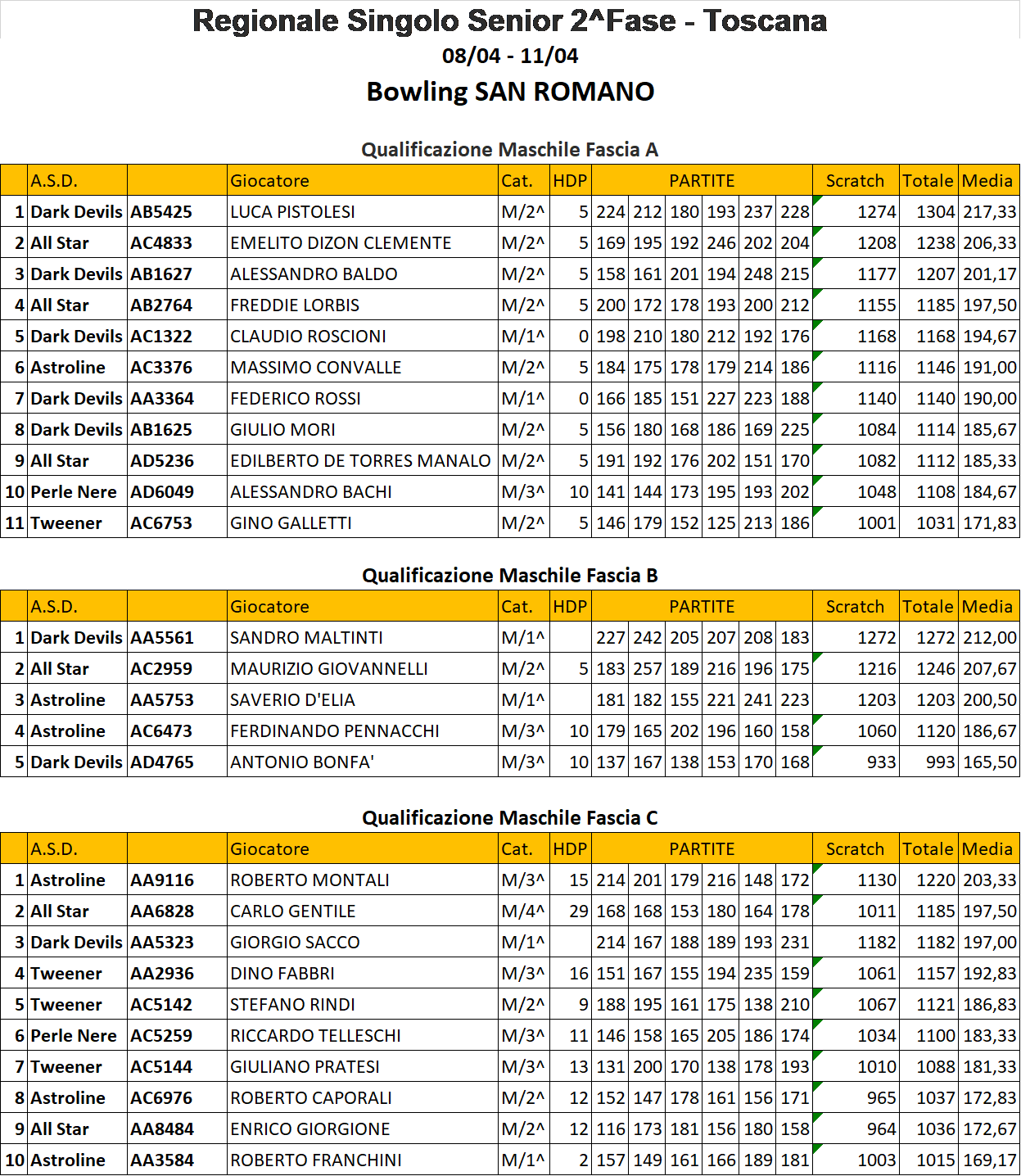Click the scratch value '1274'
Viewport: 1021px width, 1176px height.
point(877,212)
